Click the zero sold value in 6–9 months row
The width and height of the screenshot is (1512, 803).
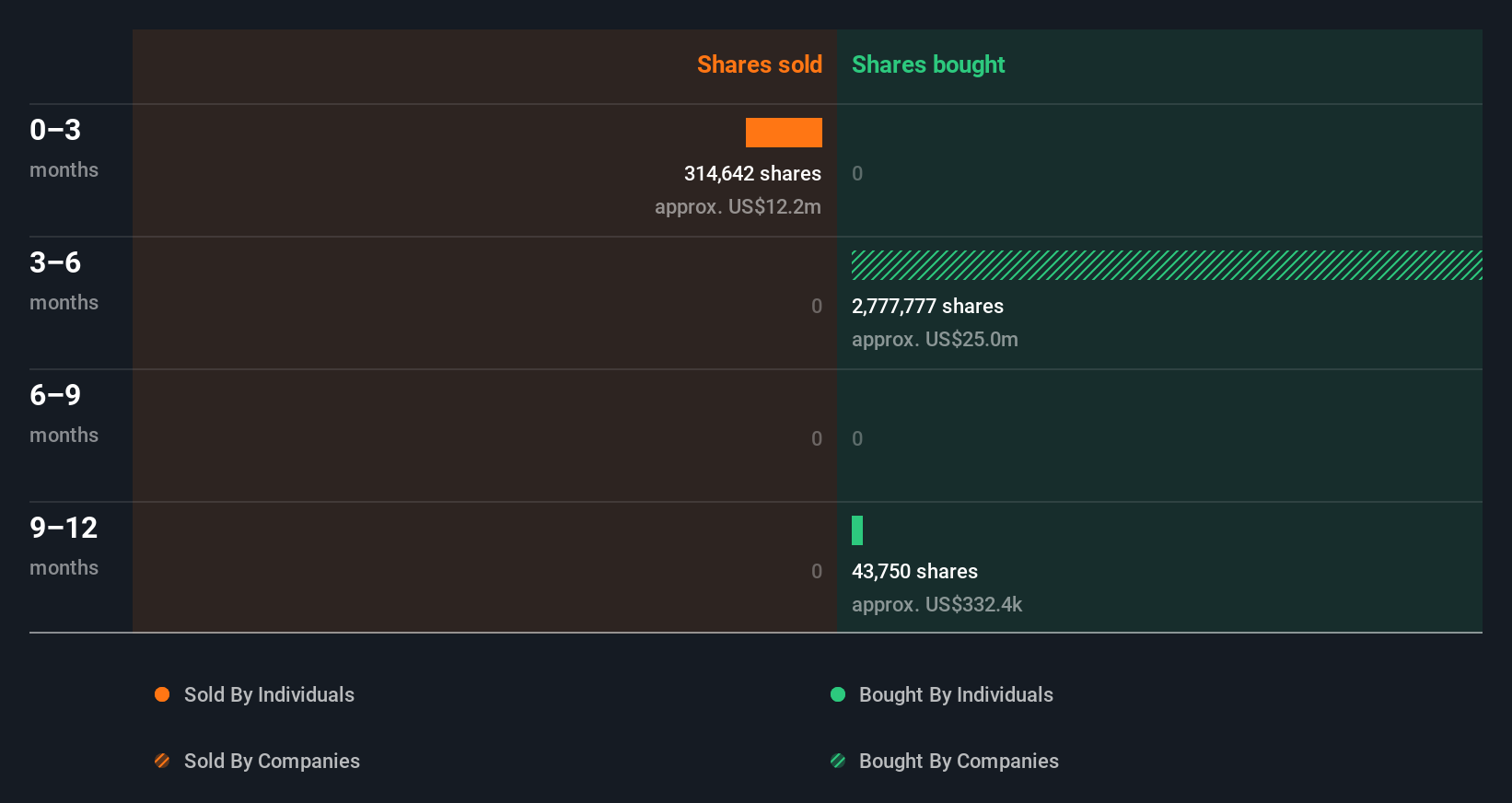(817, 438)
